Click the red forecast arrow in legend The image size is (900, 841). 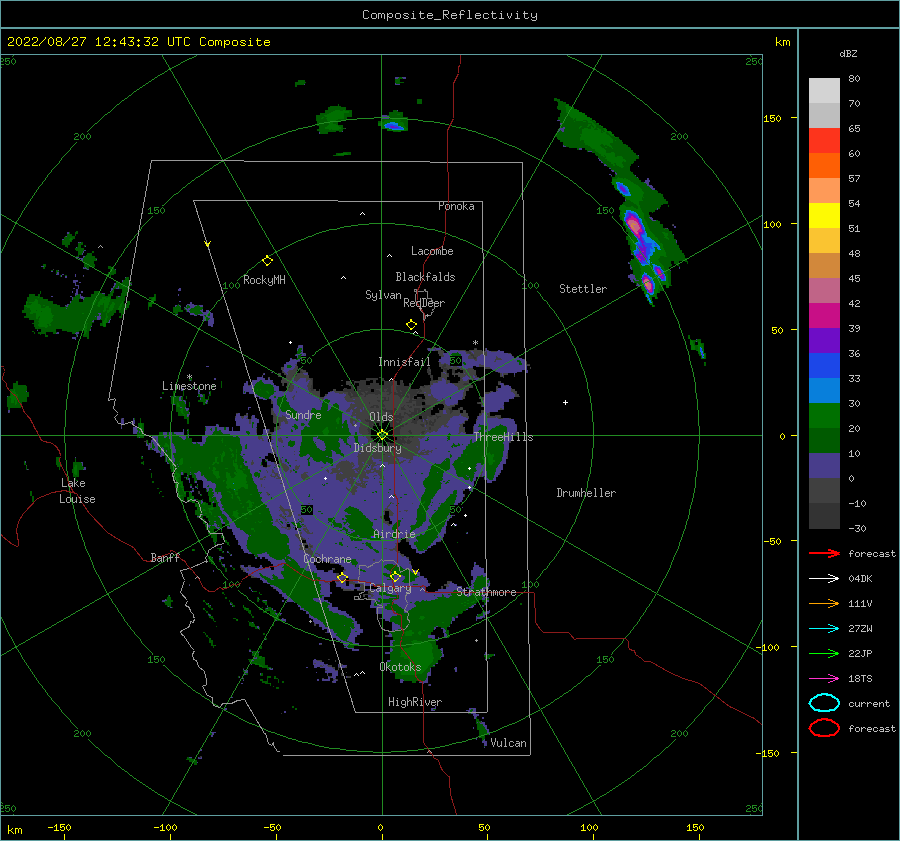click(x=824, y=553)
